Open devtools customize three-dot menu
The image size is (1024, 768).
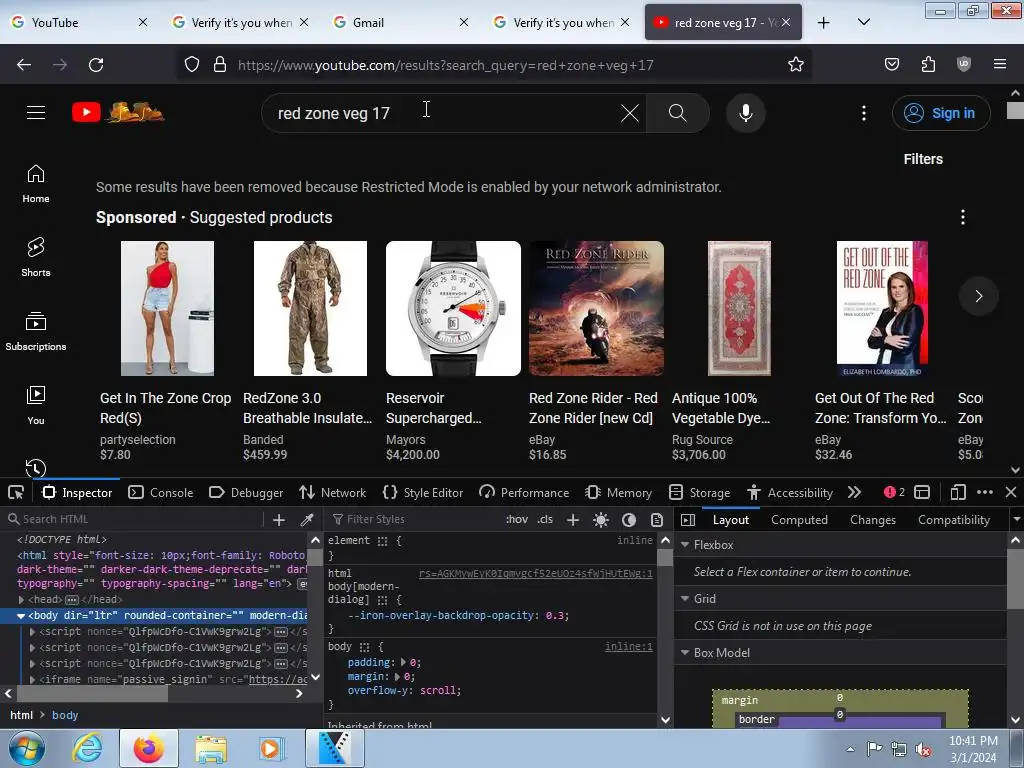point(985,492)
